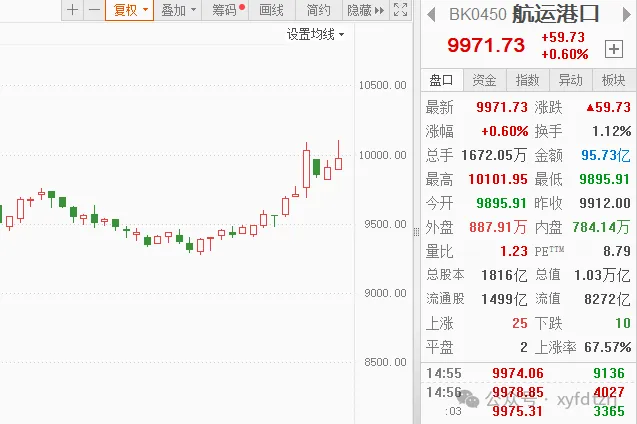Open the 指数 tab

click(x=527, y=80)
